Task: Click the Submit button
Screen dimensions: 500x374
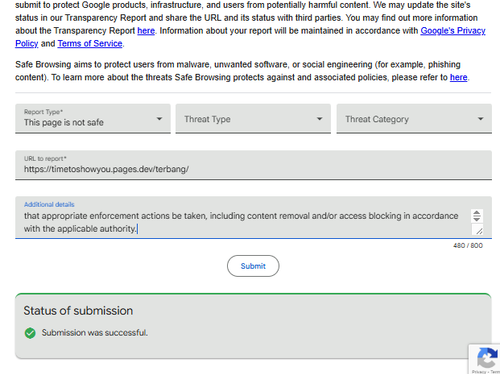Action: 253,266
